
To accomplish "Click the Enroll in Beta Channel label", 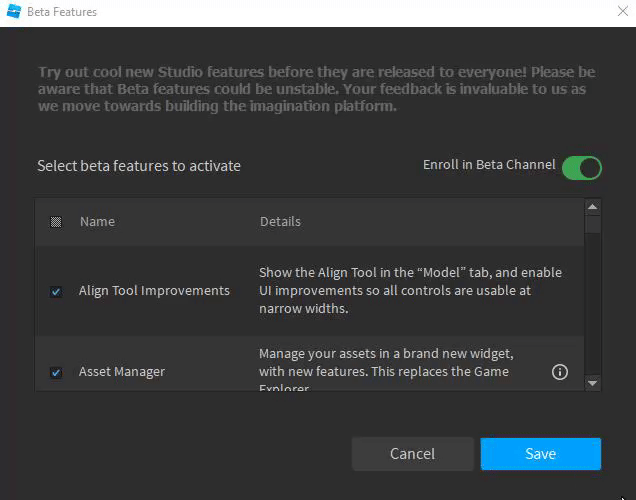I will pos(489,165).
